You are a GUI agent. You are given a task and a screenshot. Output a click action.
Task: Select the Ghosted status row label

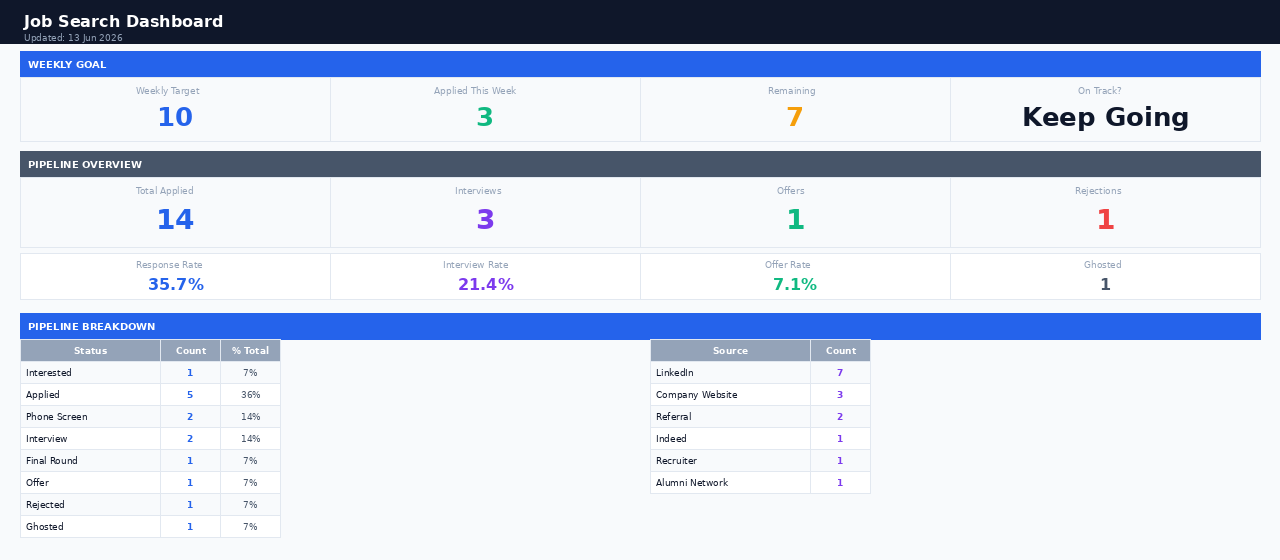point(45,527)
